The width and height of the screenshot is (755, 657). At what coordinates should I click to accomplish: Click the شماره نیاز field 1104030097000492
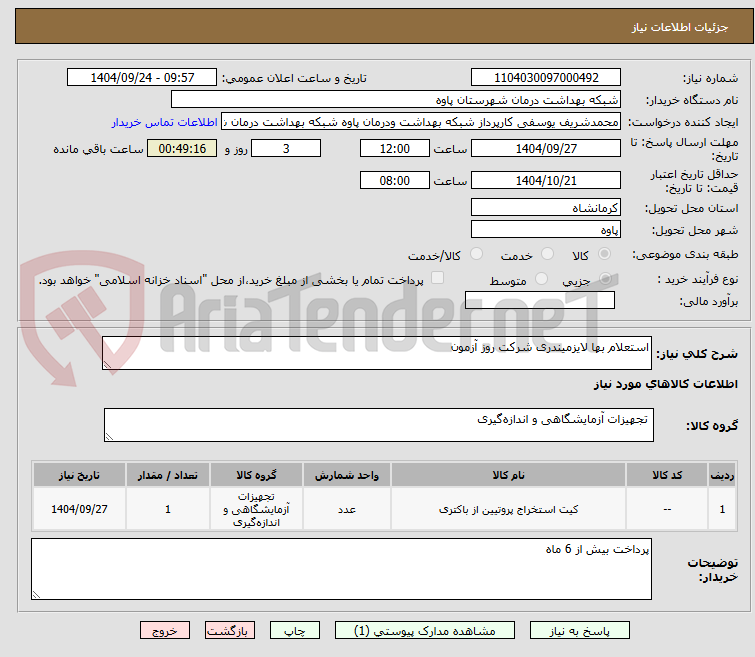click(546, 78)
